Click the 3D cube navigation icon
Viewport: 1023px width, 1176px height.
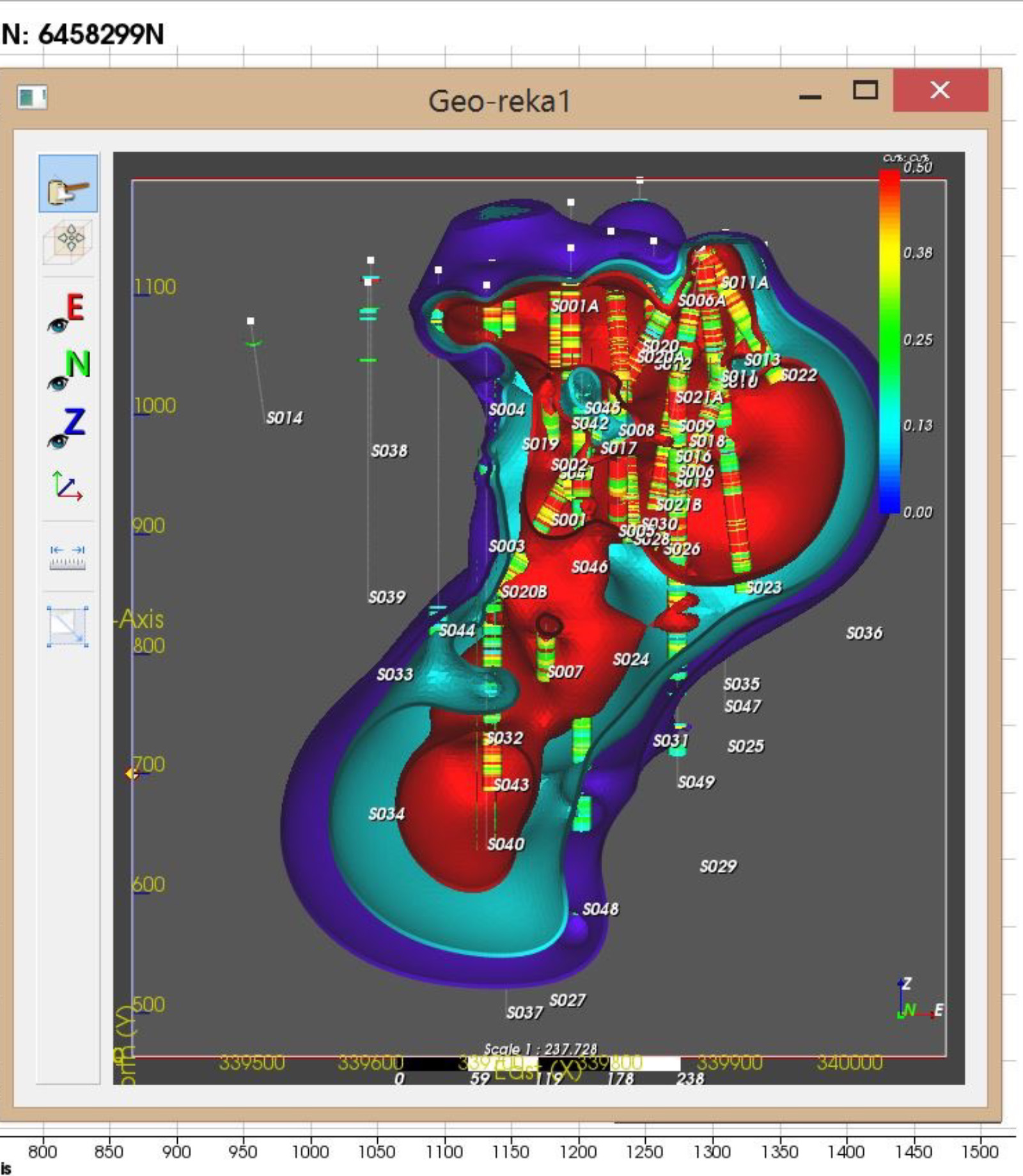pos(68,242)
